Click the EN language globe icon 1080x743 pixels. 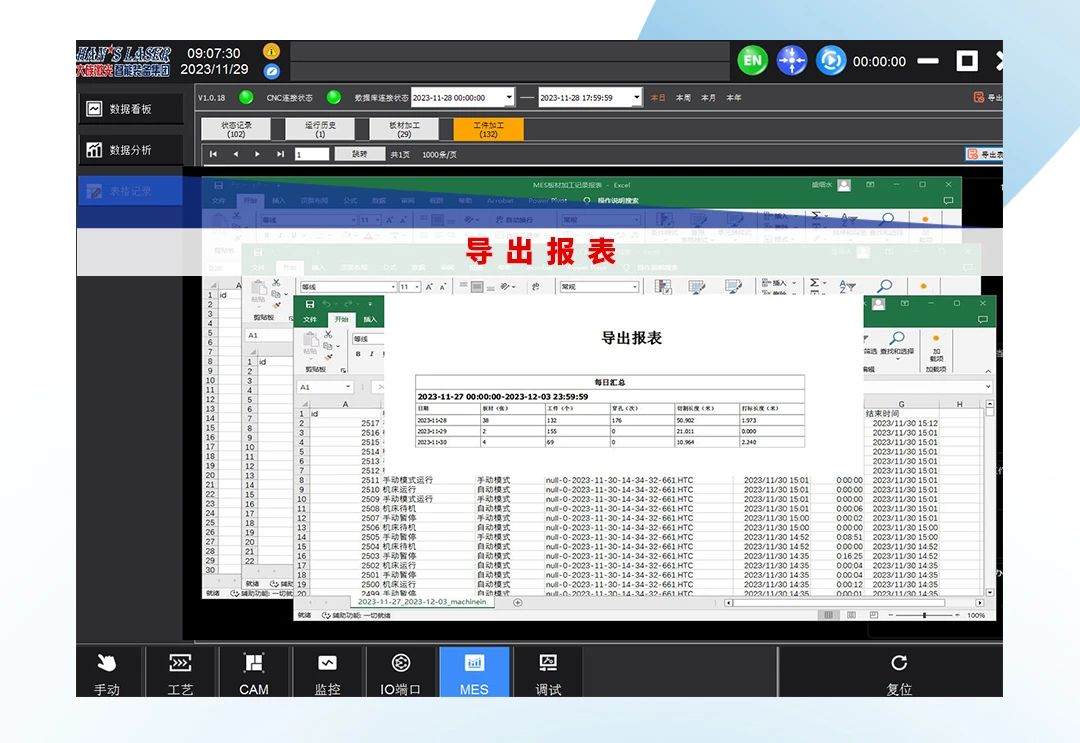pos(751,61)
